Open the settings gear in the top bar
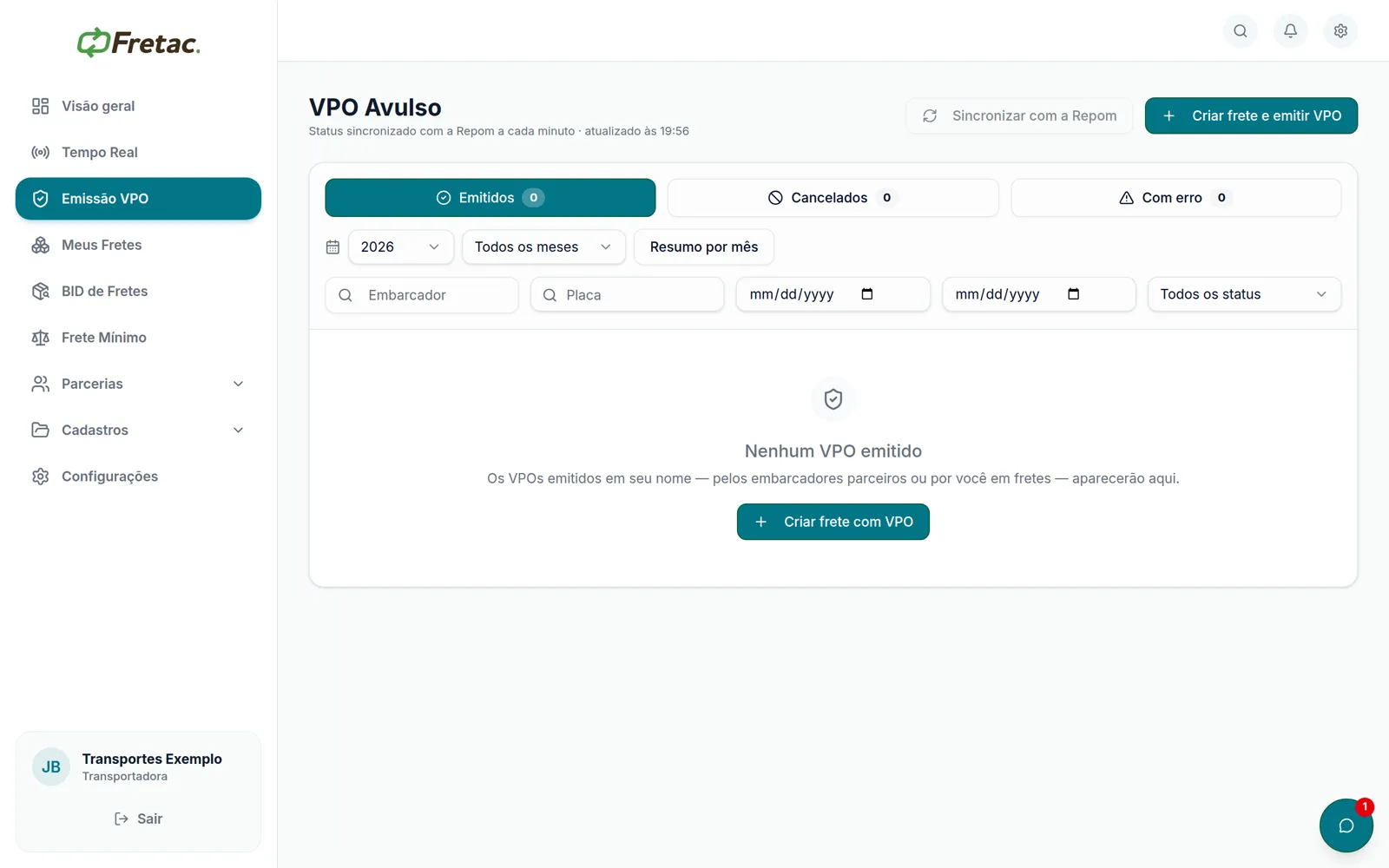This screenshot has width=1389, height=868. (x=1341, y=31)
